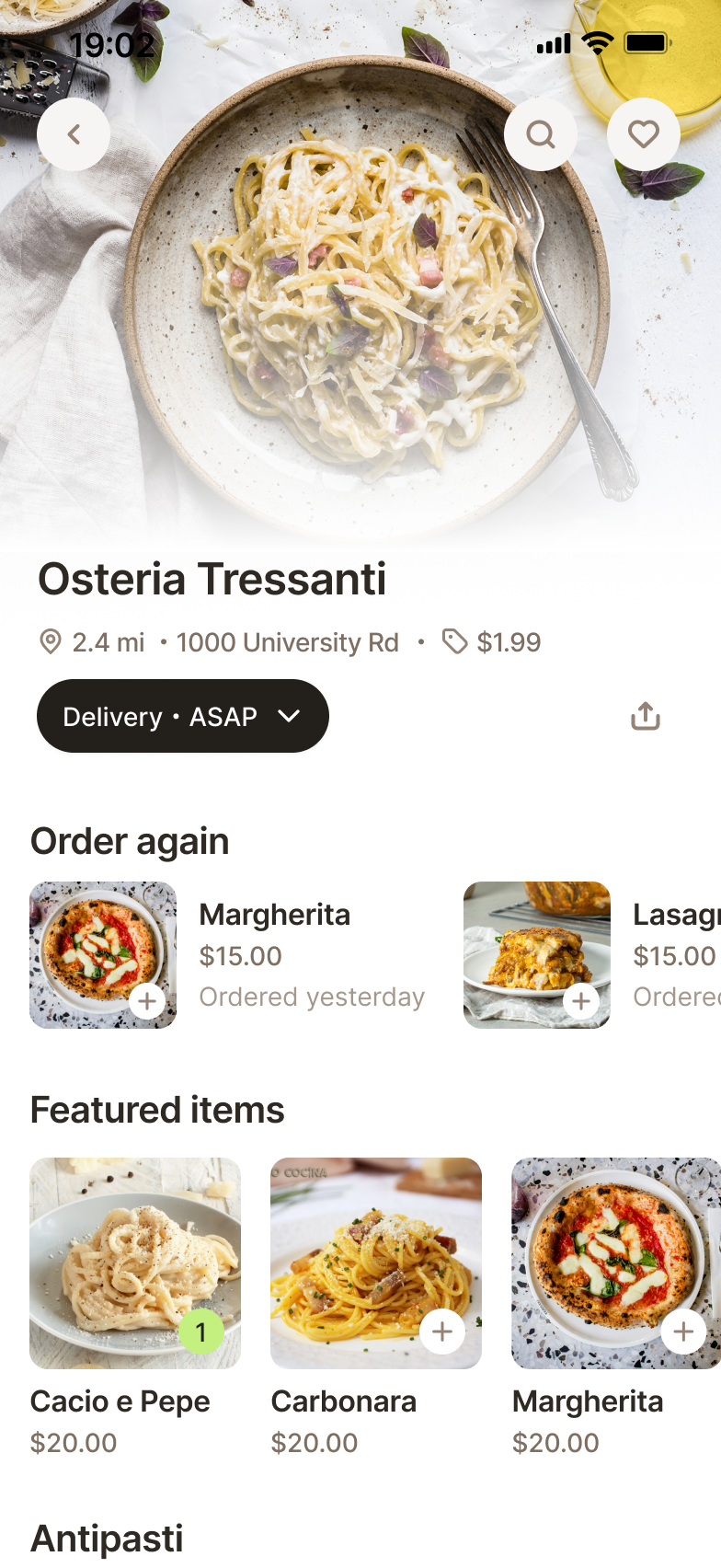Favorite the restaurant with the heart icon
Screen dimensions: 721x1568
pos(644,134)
